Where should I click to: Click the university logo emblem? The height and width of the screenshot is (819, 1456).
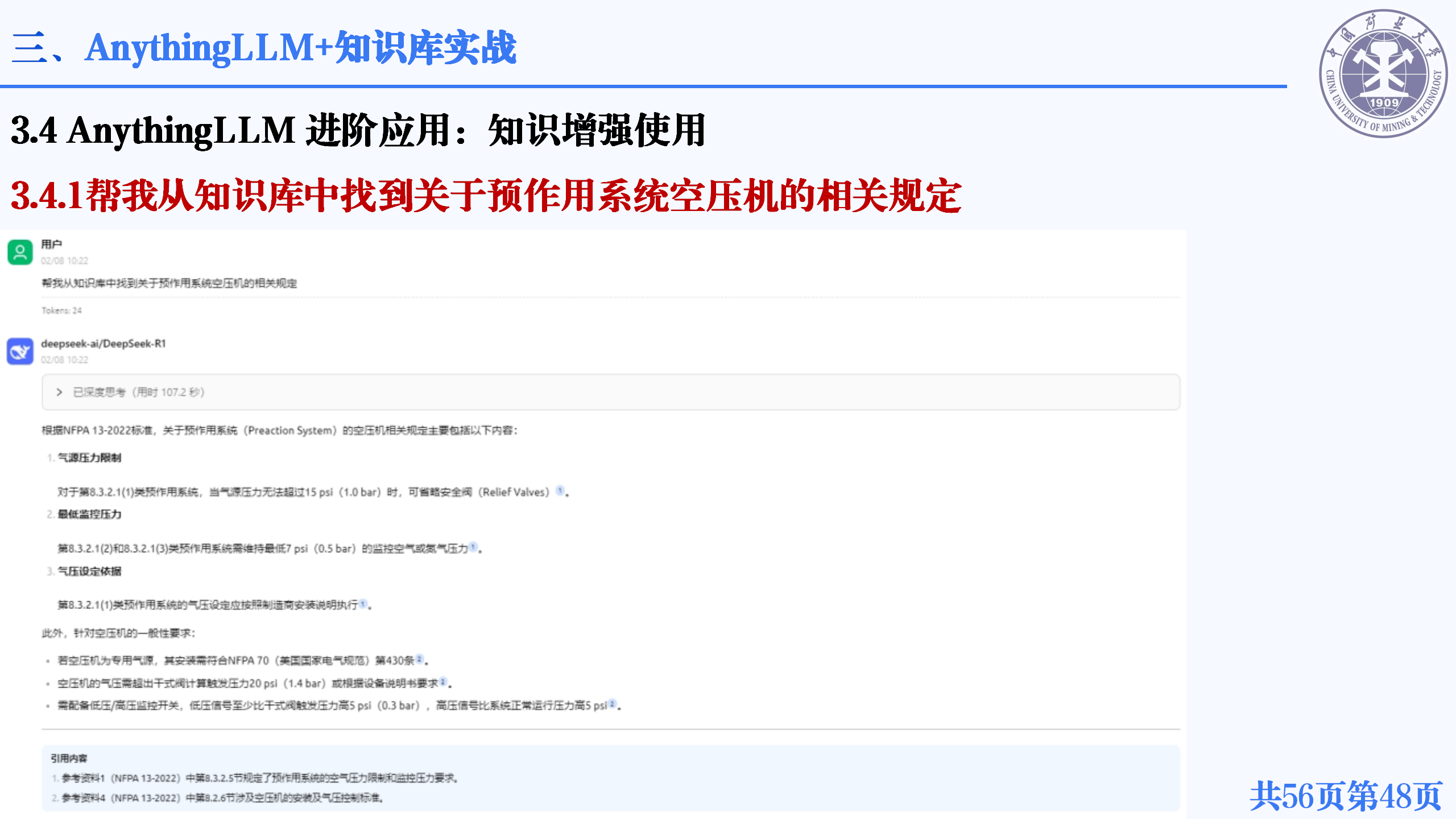pos(1383,74)
